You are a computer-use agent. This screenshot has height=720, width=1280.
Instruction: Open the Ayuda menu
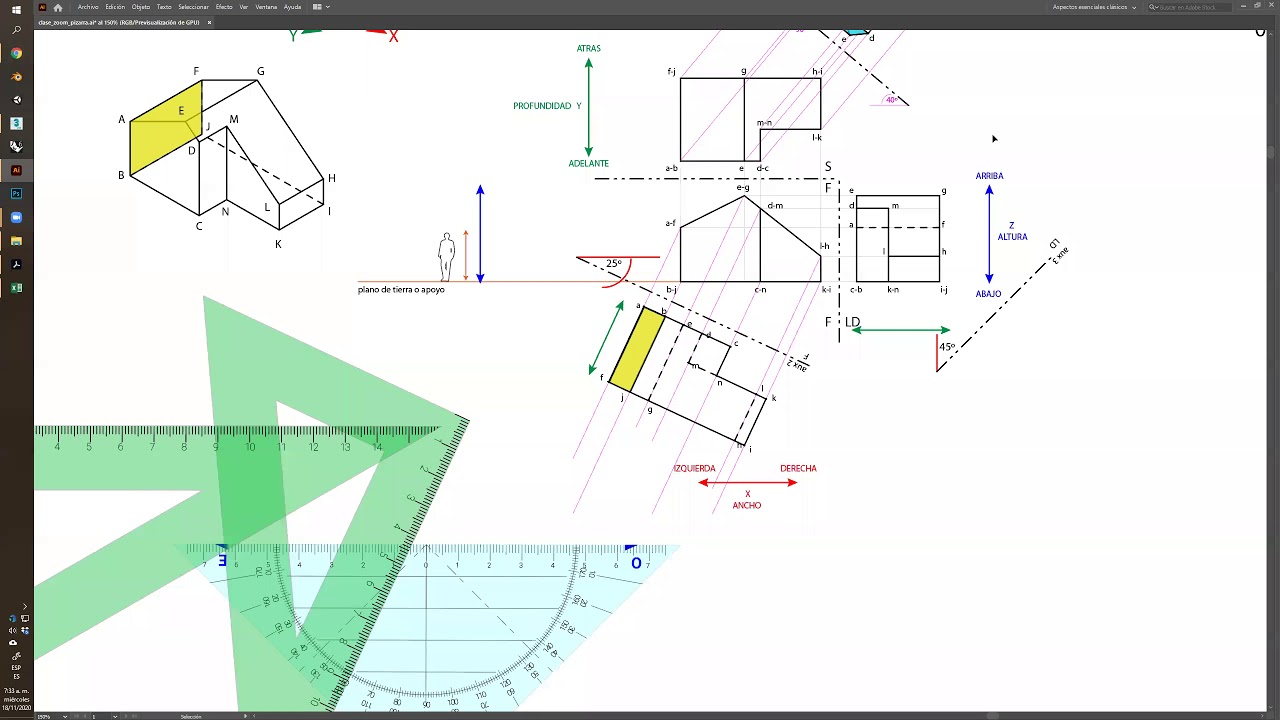coord(292,7)
